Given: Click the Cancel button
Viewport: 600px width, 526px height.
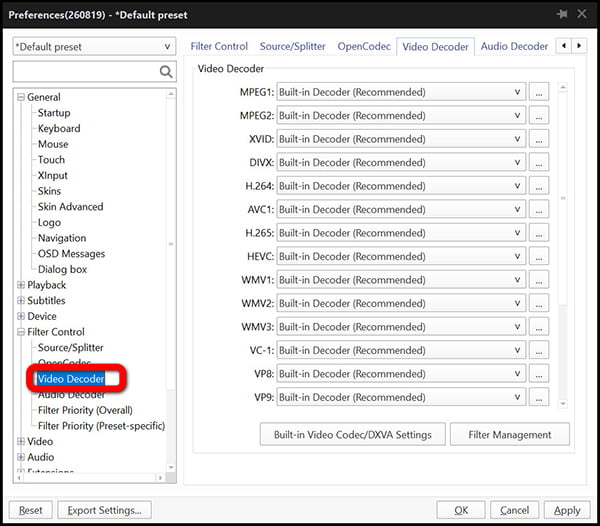Looking at the screenshot, I should [514, 510].
